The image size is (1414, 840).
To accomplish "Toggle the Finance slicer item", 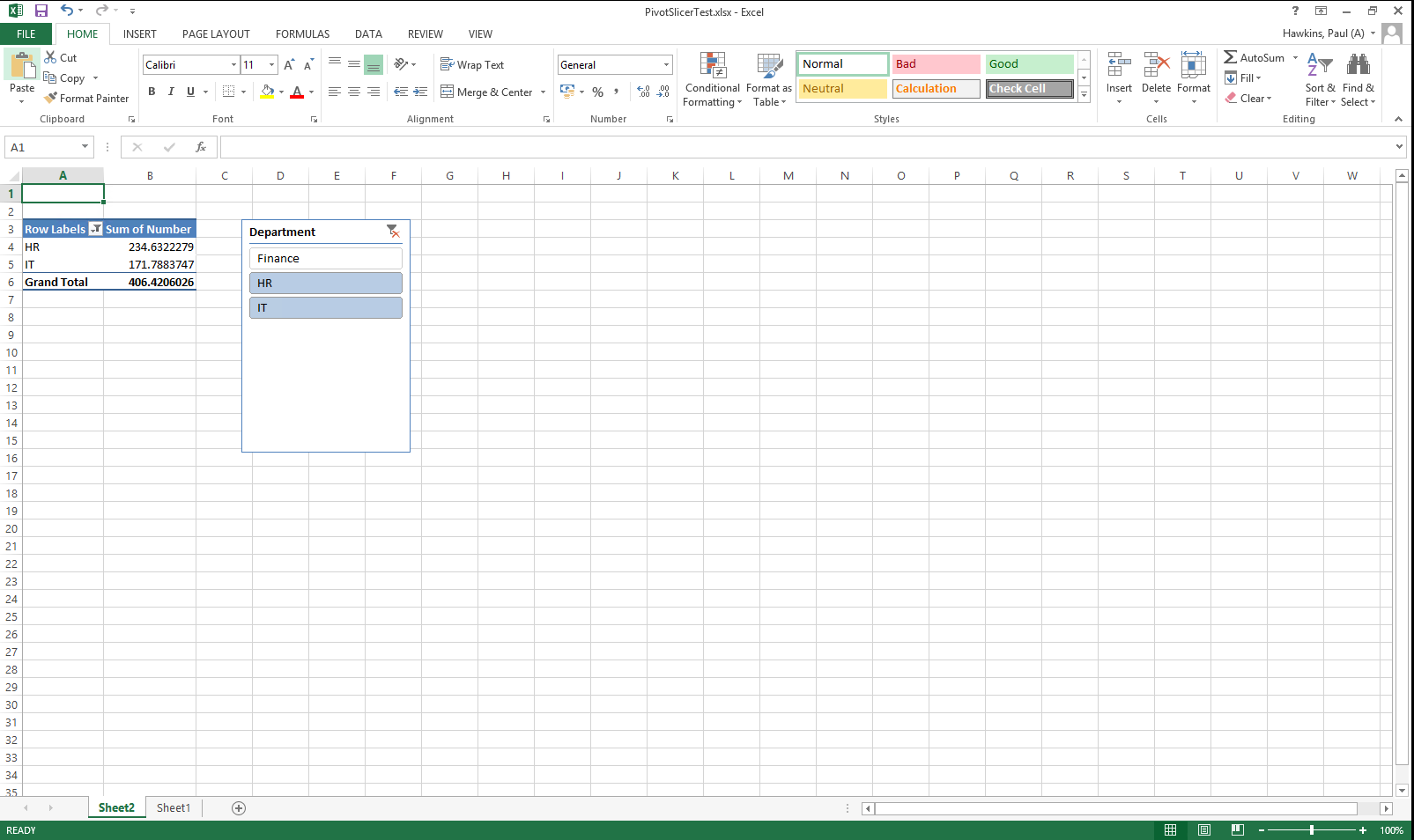I will 325,259.
